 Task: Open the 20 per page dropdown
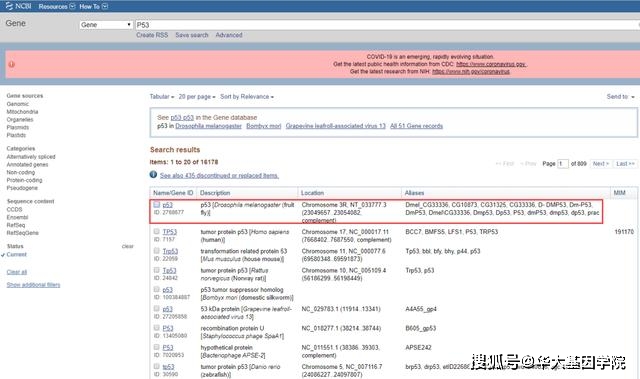(x=197, y=97)
